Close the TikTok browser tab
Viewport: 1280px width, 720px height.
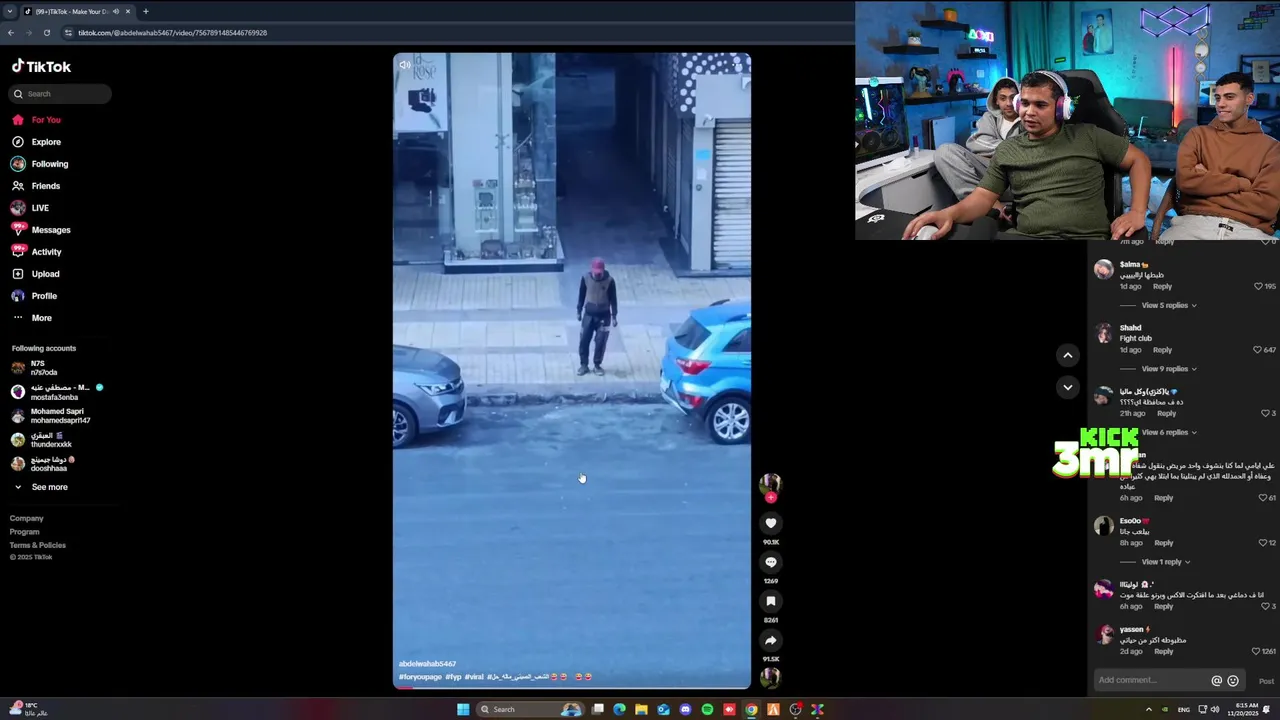click(128, 11)
